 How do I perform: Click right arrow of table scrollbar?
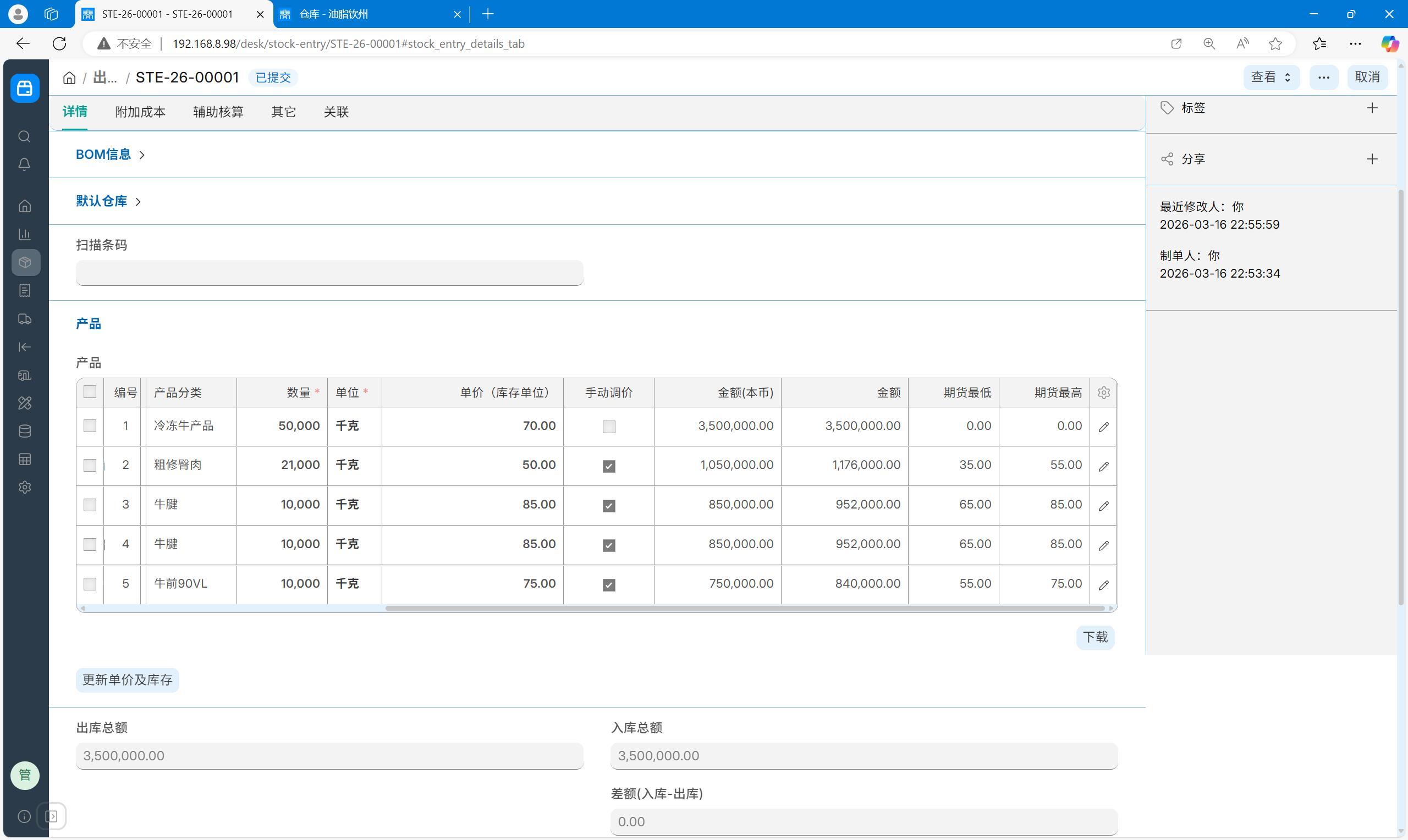1111,609
